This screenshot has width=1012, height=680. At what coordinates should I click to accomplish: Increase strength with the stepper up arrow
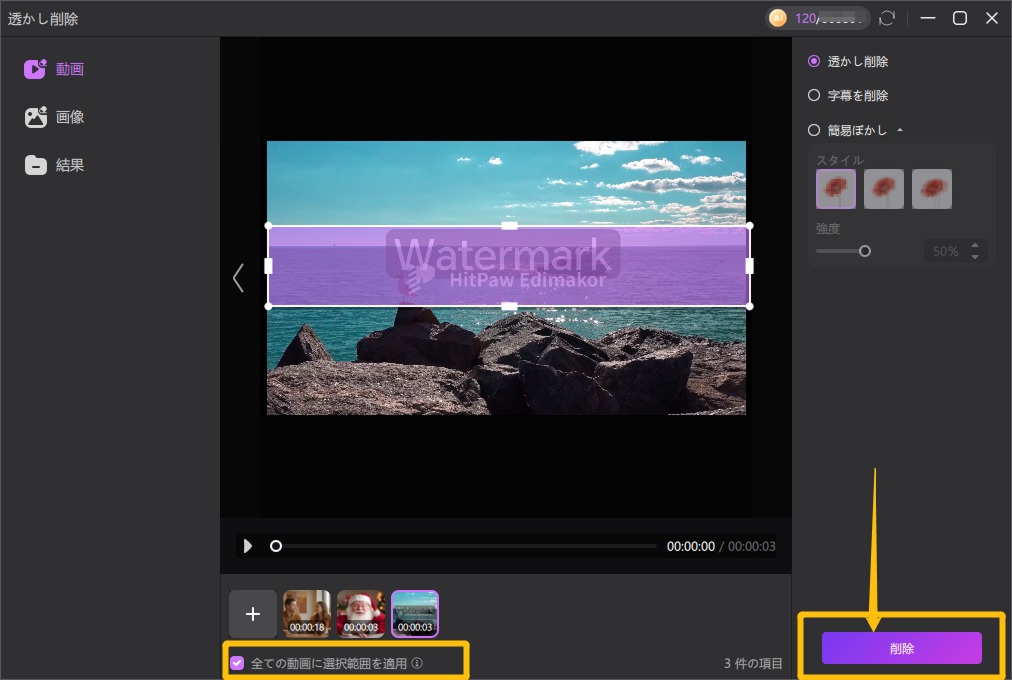tap(976, 246)
